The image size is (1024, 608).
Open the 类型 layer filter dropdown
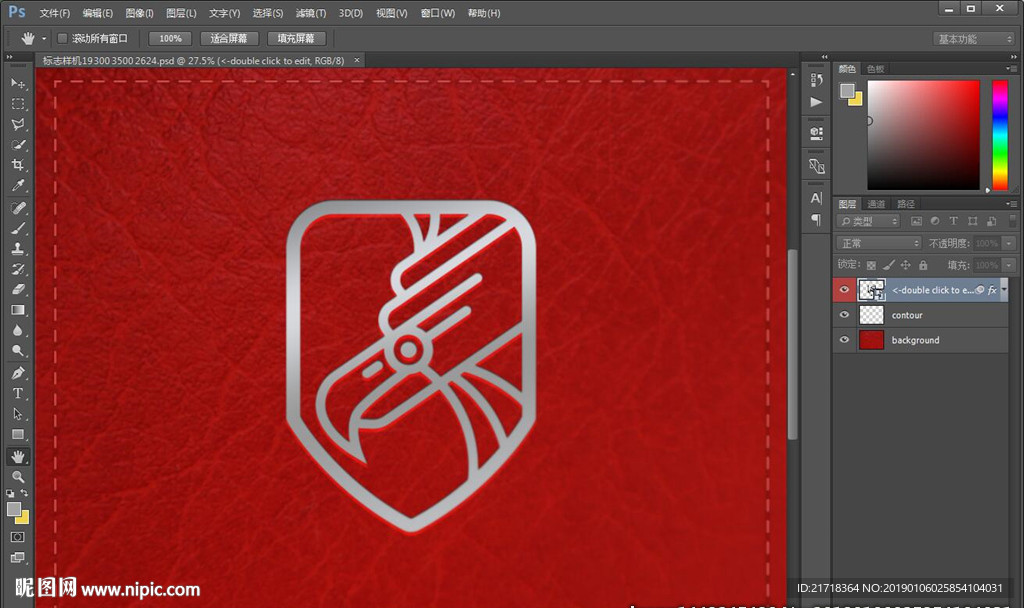tap(869, 221)
